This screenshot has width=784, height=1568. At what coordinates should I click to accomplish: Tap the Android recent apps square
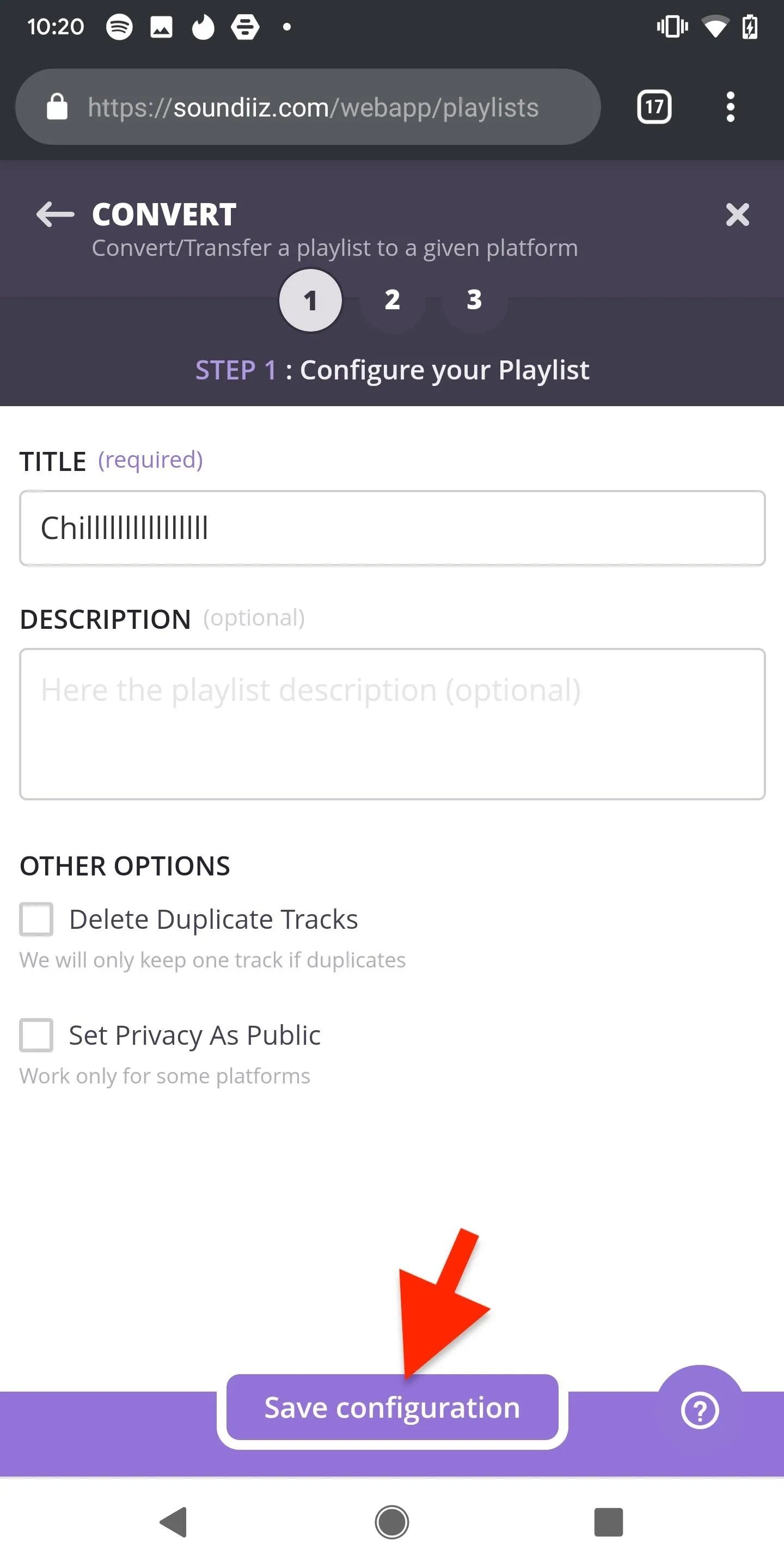tap(609, 1522)
